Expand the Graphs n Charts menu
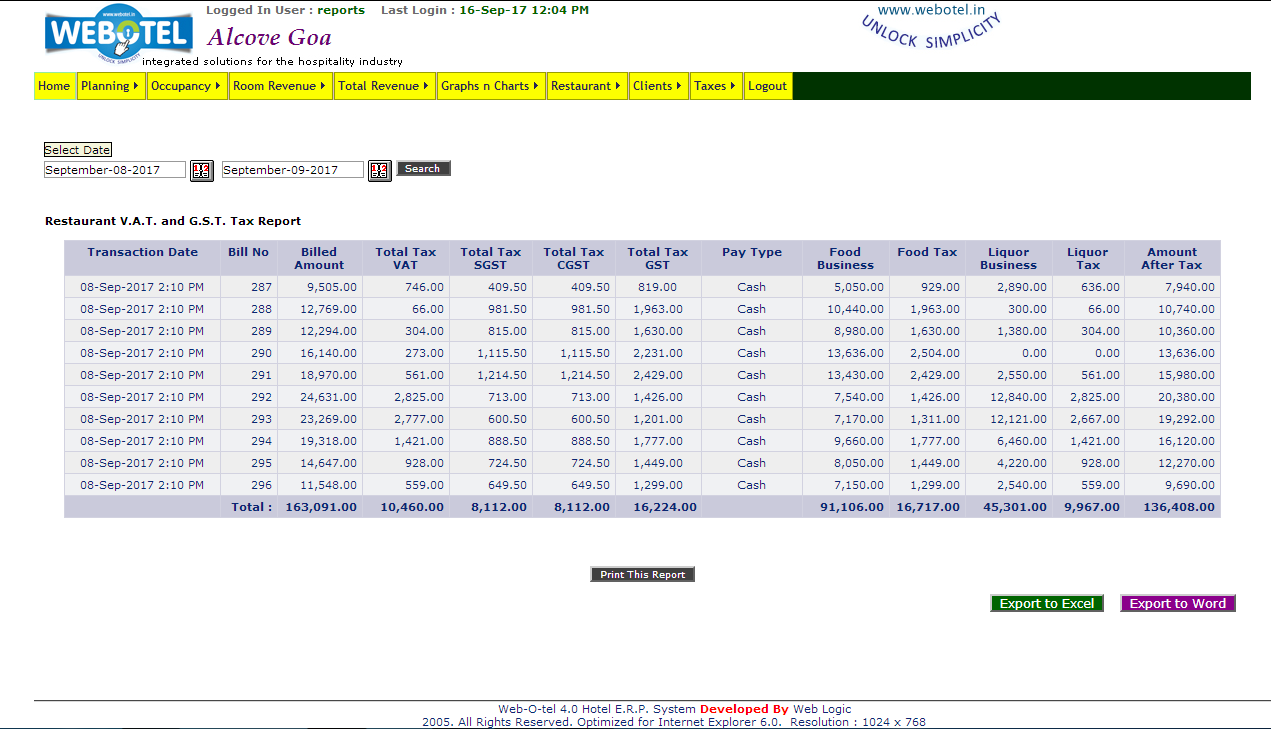 (490, 86)
